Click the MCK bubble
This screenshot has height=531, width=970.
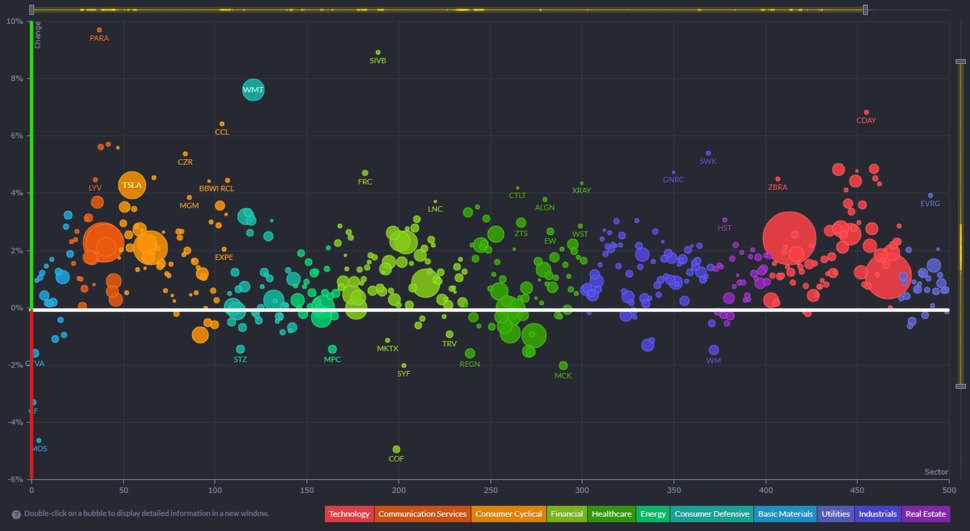563,366
